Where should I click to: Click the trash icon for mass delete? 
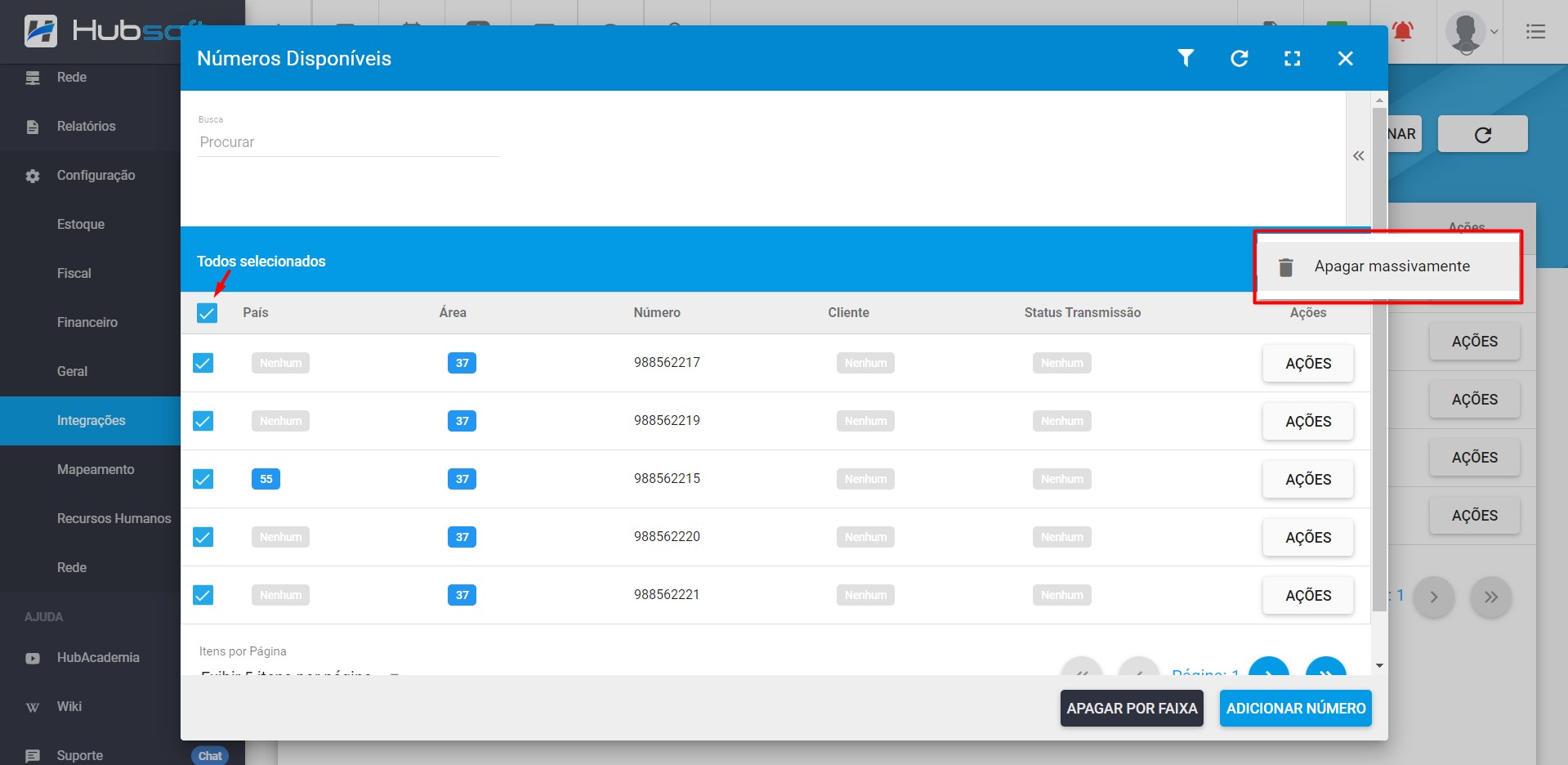[1285, 267]
